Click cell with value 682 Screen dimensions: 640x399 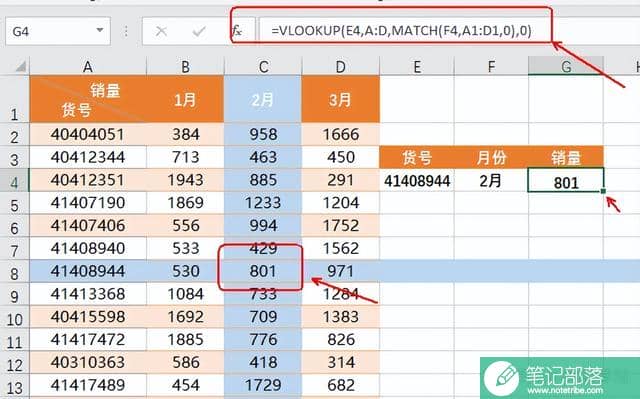341,385
